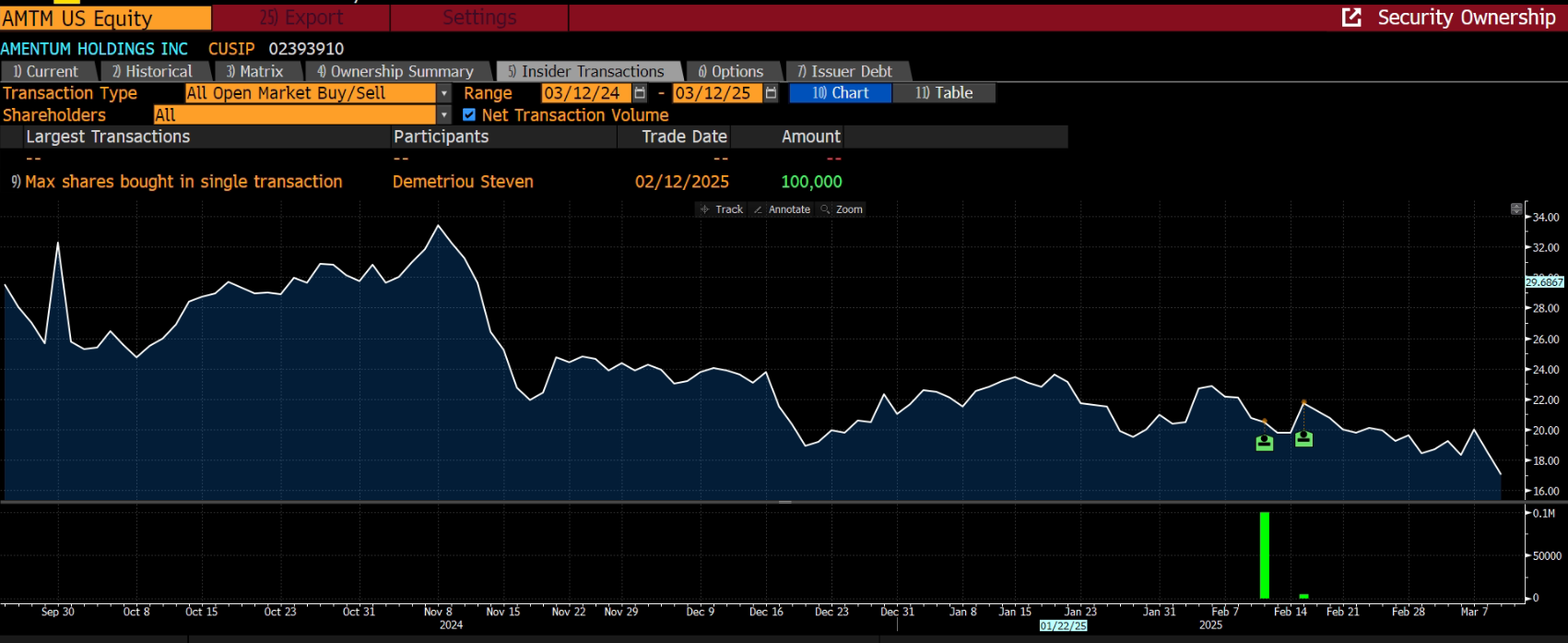Viewport: 1568px width, 643px height.
Task: Click trade date 02/12/2025
Action: [x=682, y=182]
